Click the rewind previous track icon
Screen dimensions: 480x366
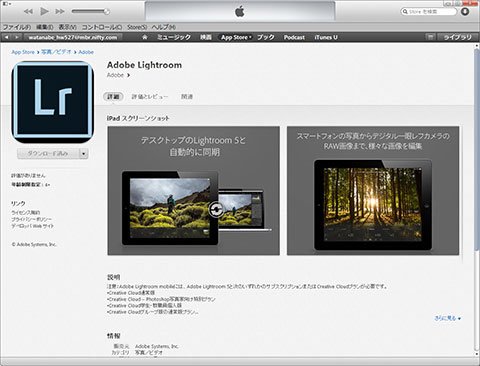pos(28,12)
